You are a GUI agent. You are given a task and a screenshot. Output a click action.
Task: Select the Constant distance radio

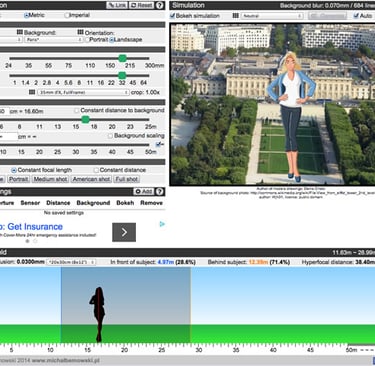pos(96,170)
